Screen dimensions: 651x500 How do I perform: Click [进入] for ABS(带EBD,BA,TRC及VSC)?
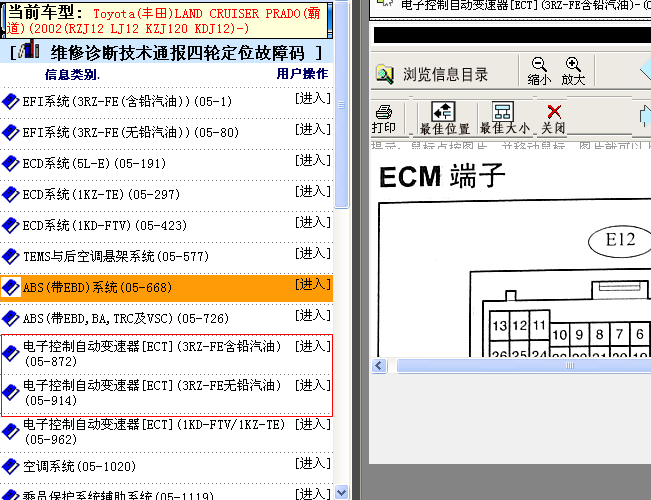click(313, 316)
